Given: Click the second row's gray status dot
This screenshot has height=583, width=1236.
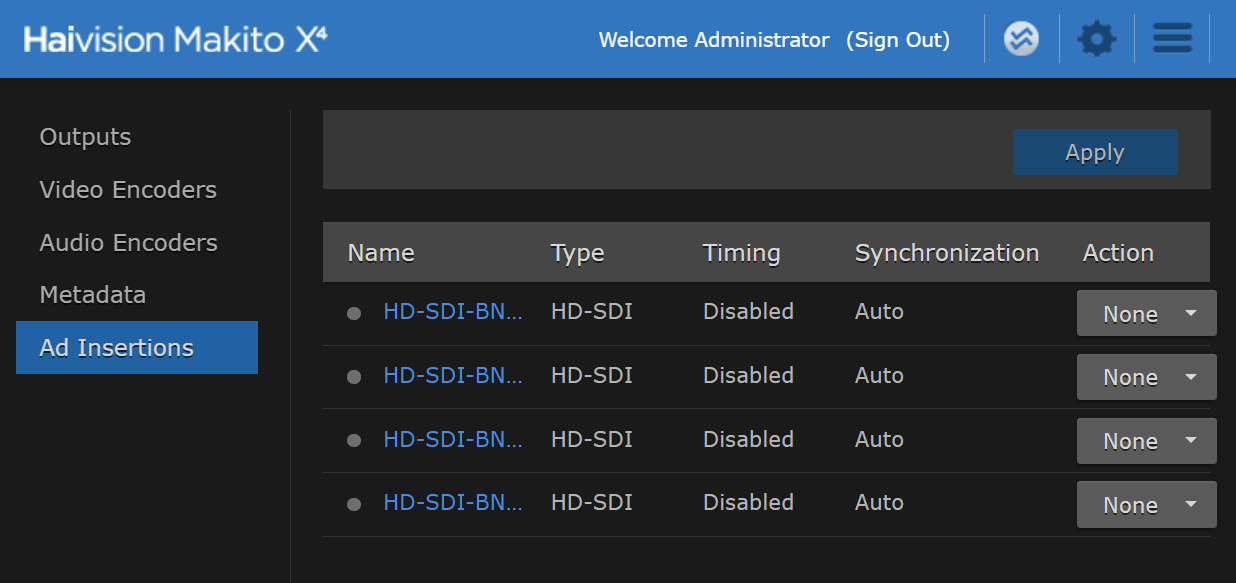Looking at the screenshot, I should point(353,377).
